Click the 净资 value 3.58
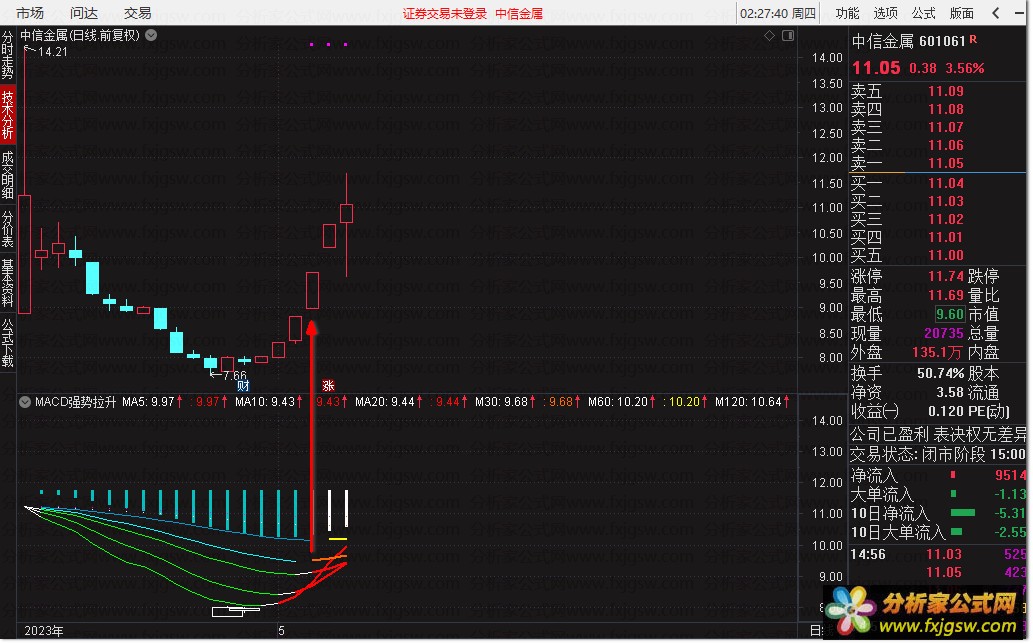 [951, 393]
